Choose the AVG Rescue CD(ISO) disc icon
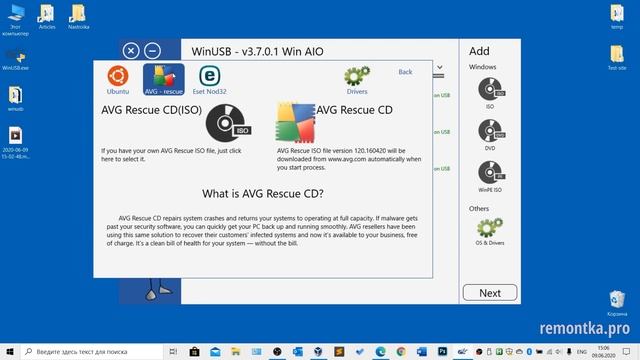Image resolution: width=640 pixels, height=360 pixels. click(228, 123)
